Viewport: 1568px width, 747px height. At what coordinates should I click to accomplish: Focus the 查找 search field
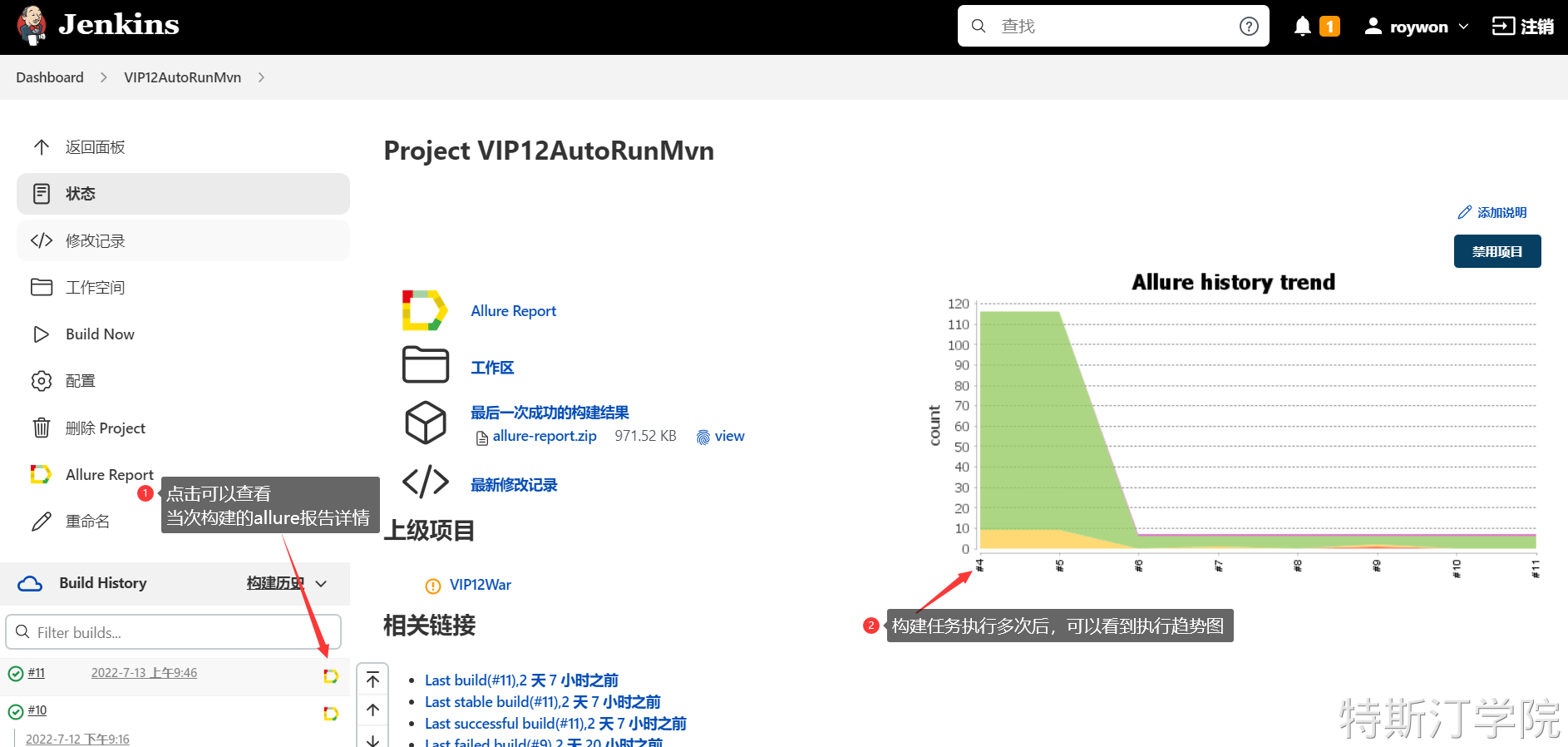pos(1113,26)
